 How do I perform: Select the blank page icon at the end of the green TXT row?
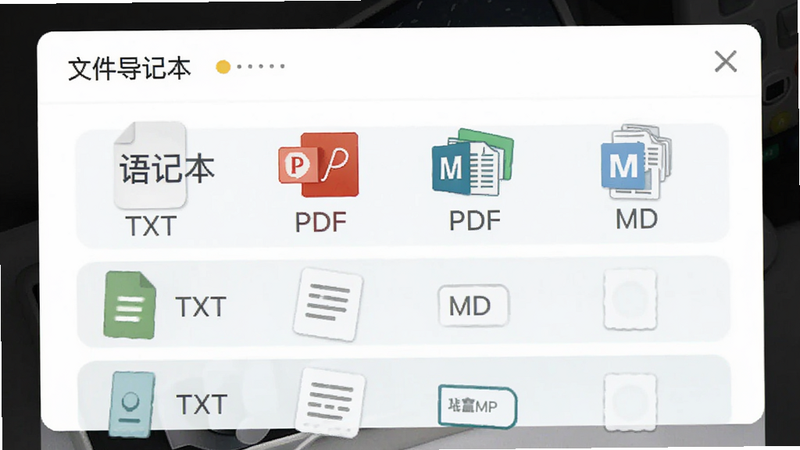(630, 299)
